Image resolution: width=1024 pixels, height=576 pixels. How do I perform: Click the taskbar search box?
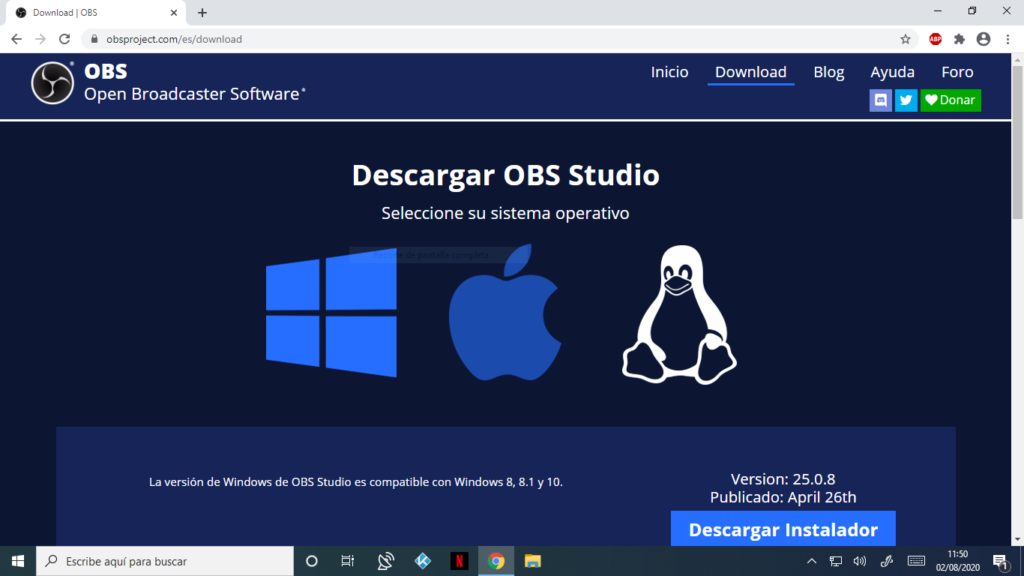pyautogui.click(x=165, y=561)
